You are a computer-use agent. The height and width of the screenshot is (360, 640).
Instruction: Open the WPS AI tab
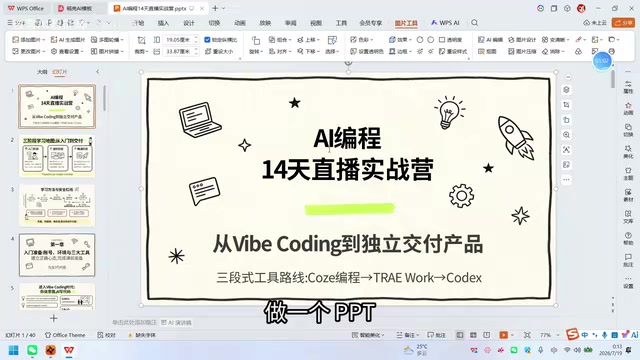click(x=445, y=23)
